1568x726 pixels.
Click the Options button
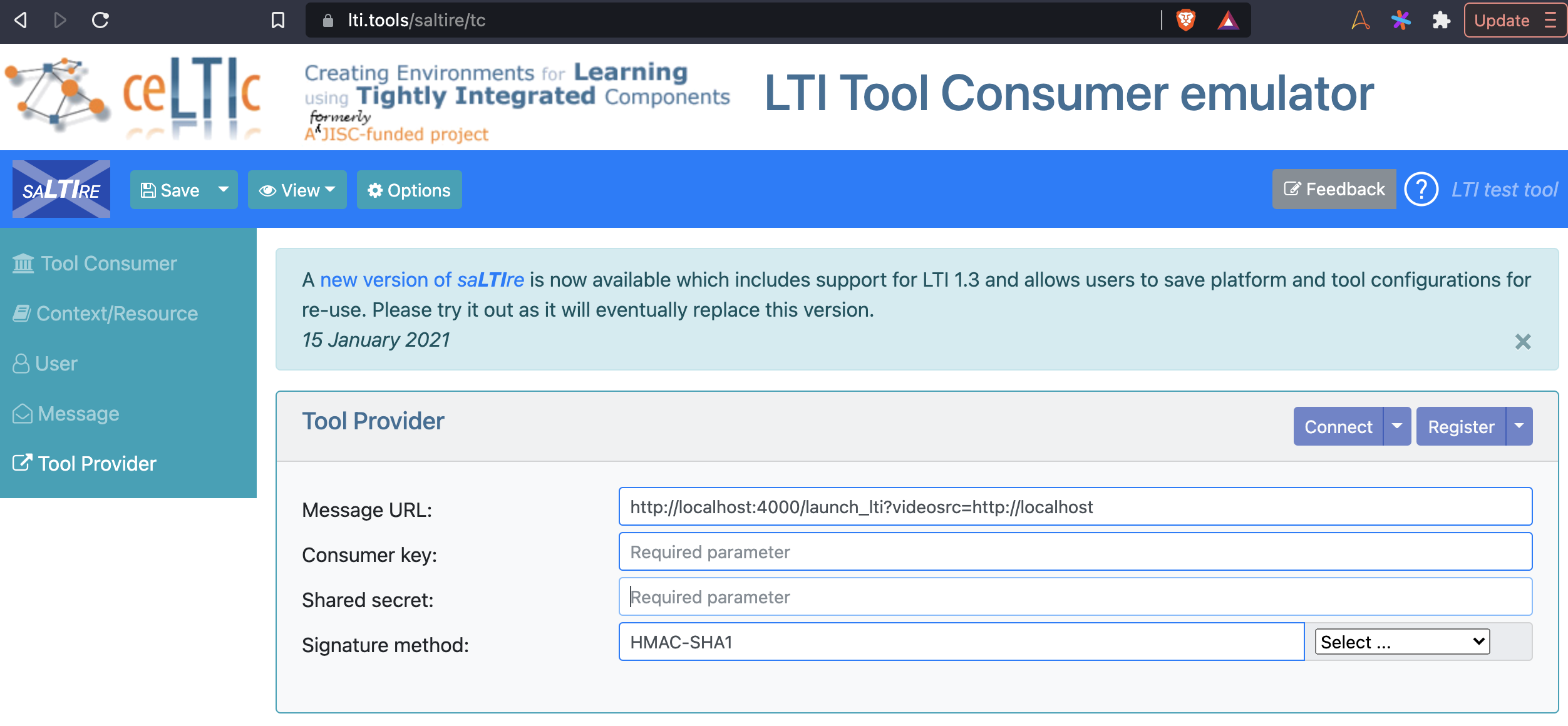409,190
